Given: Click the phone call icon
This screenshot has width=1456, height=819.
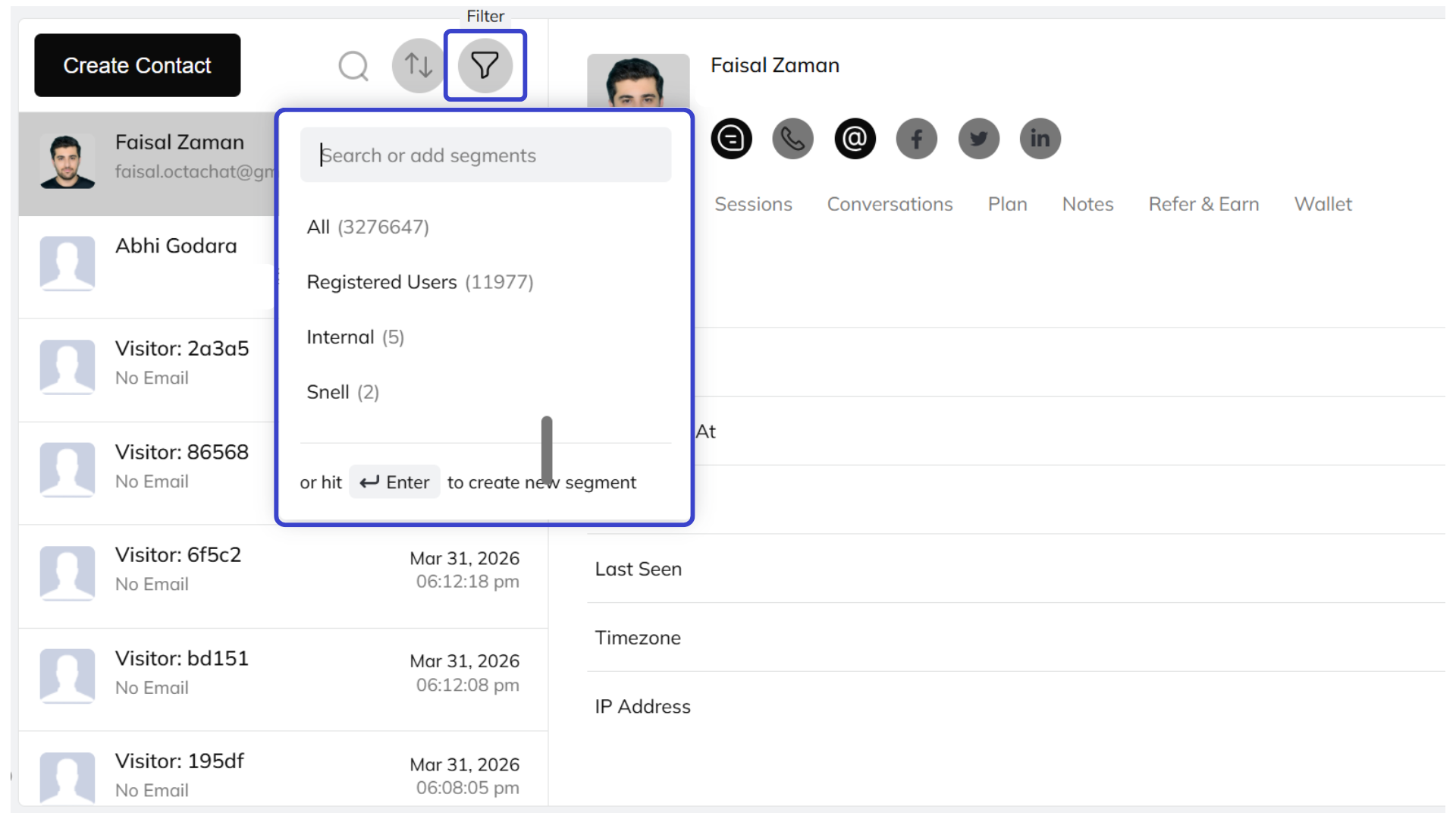Looking at the screenshot, I should (792, 139).
